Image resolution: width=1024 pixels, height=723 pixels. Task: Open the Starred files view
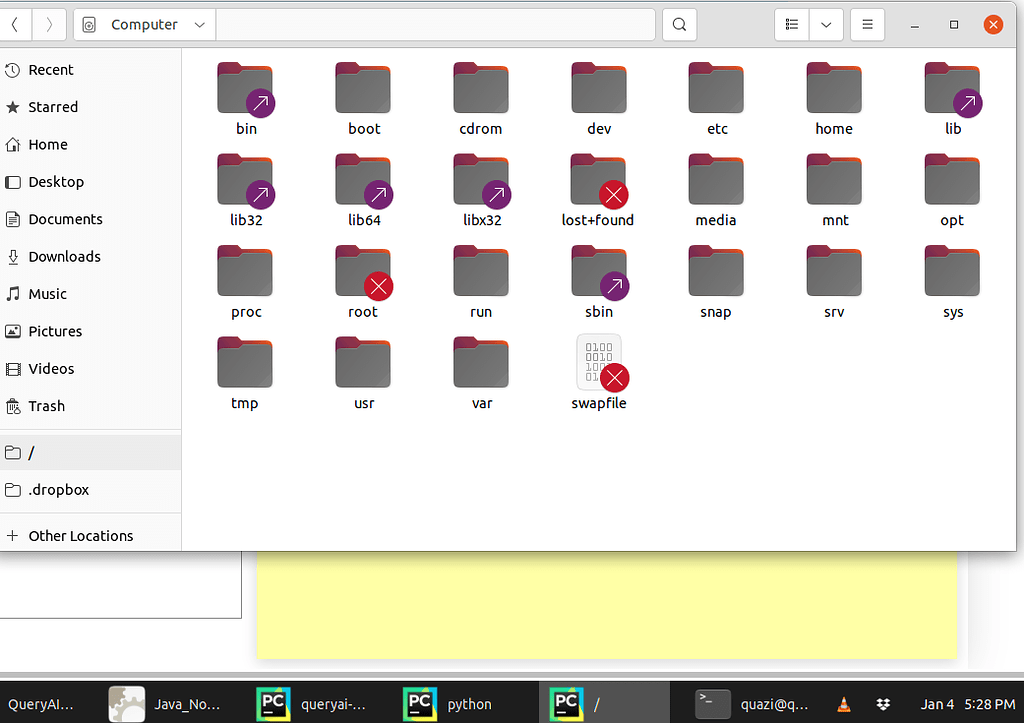click(x=51, y=106)
